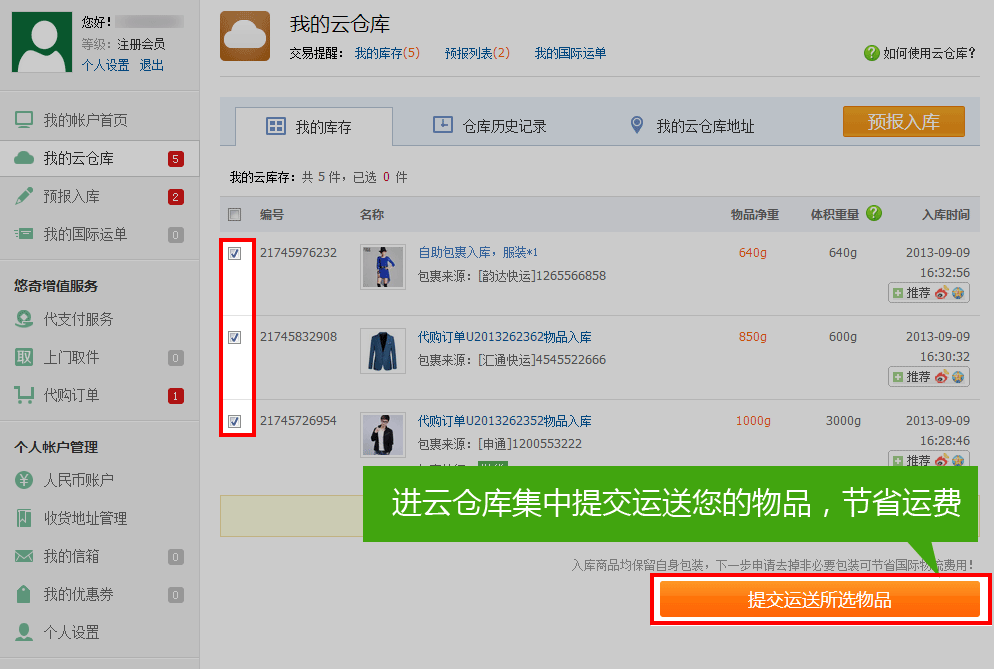Click volume weight 3000g value
The image size is (994, 669).
(843, 421)
